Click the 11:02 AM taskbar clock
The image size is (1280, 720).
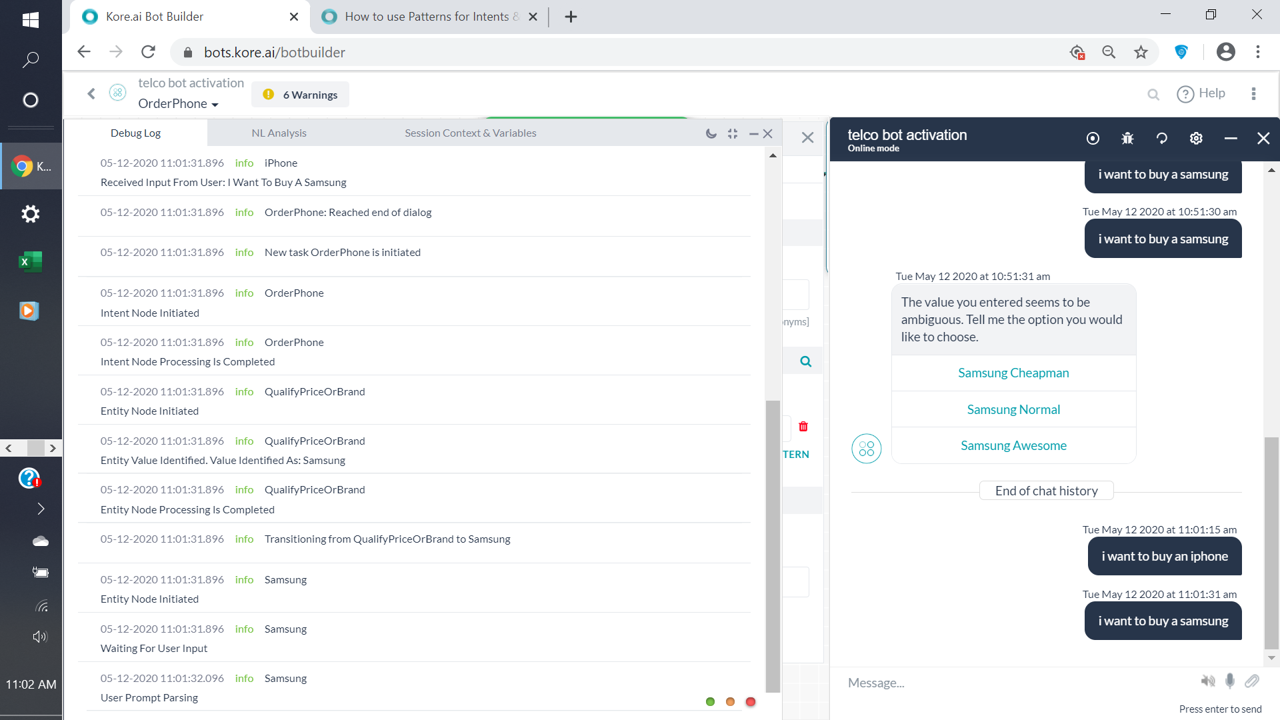point(31,685)
